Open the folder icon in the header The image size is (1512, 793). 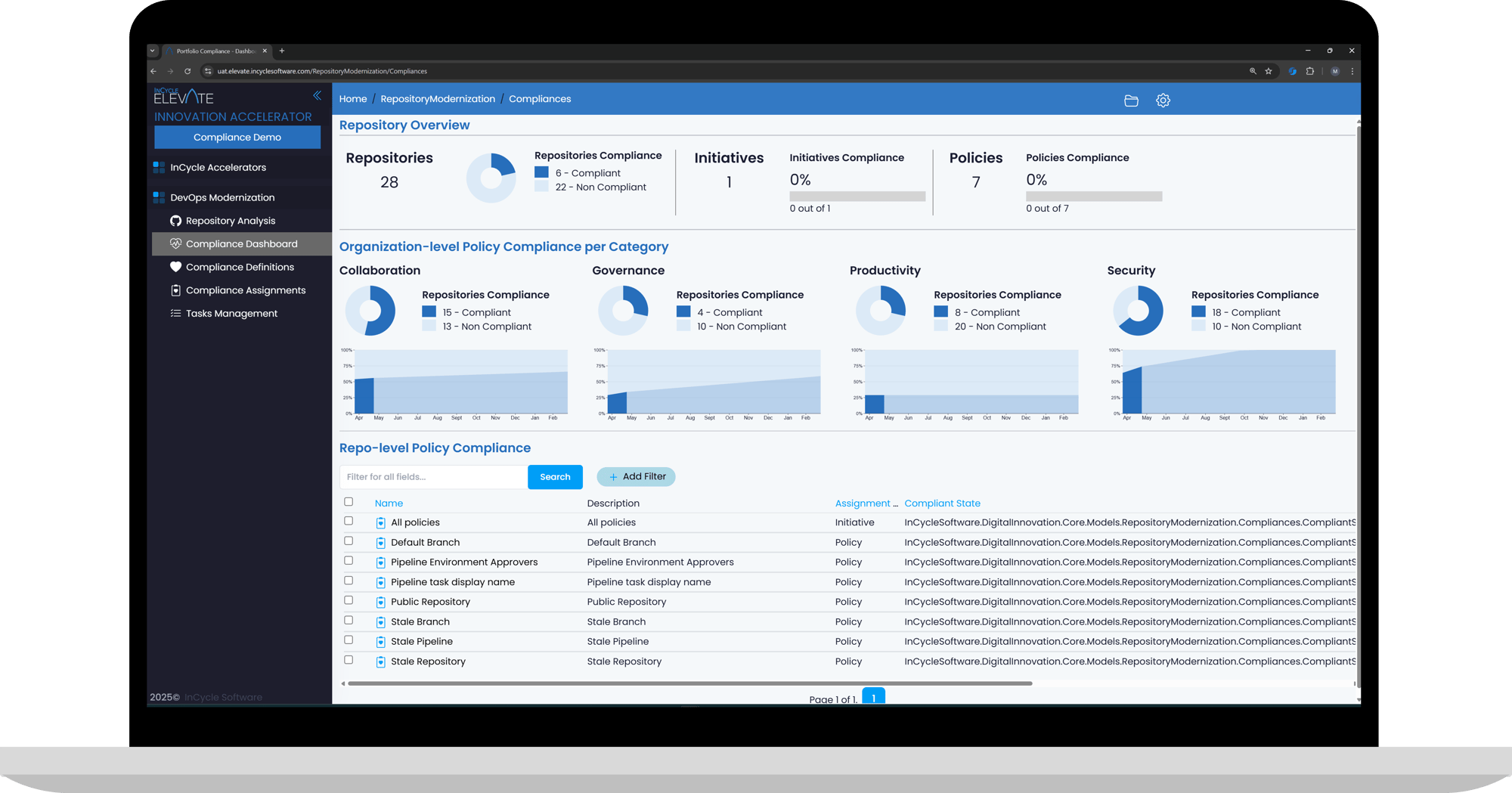[1131, 101]
